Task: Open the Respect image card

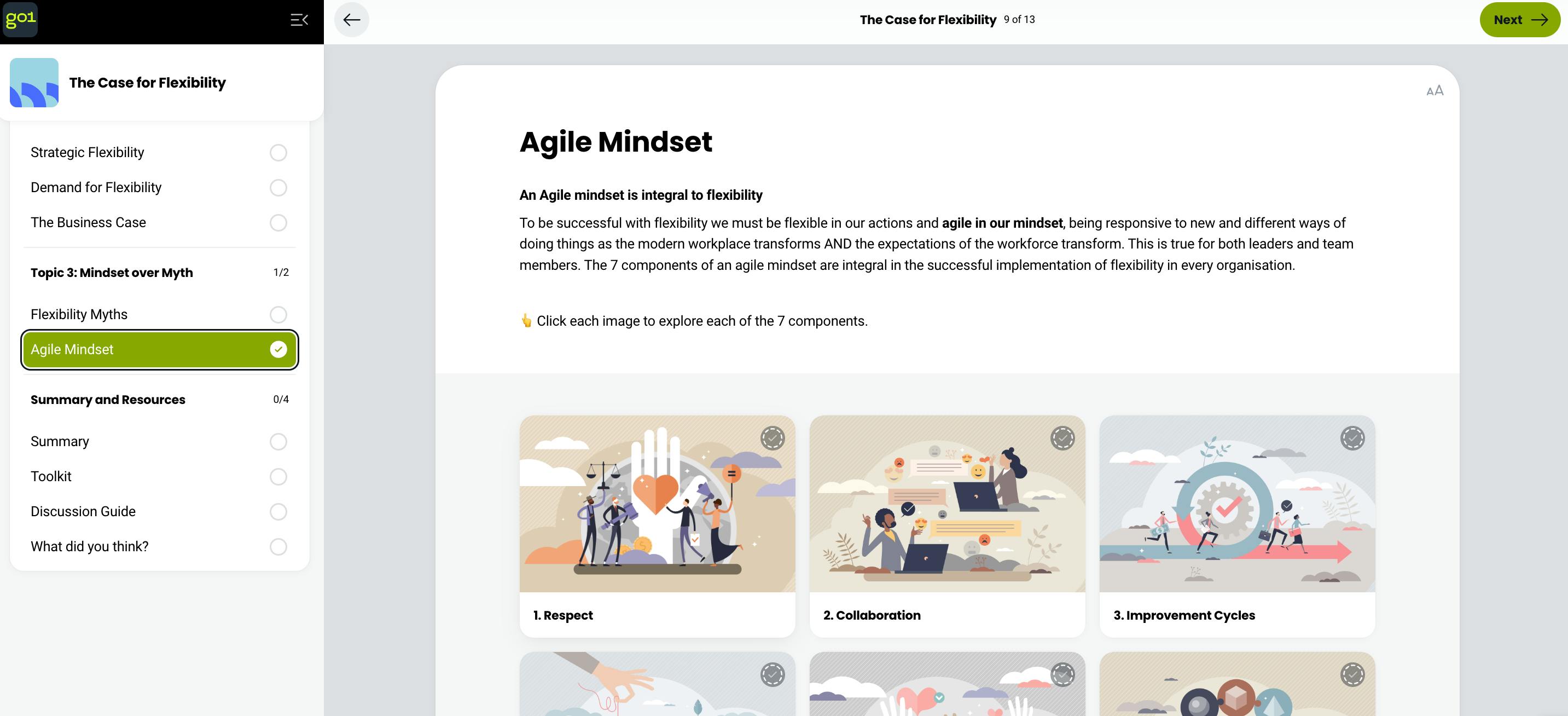Action: (658, 527)
